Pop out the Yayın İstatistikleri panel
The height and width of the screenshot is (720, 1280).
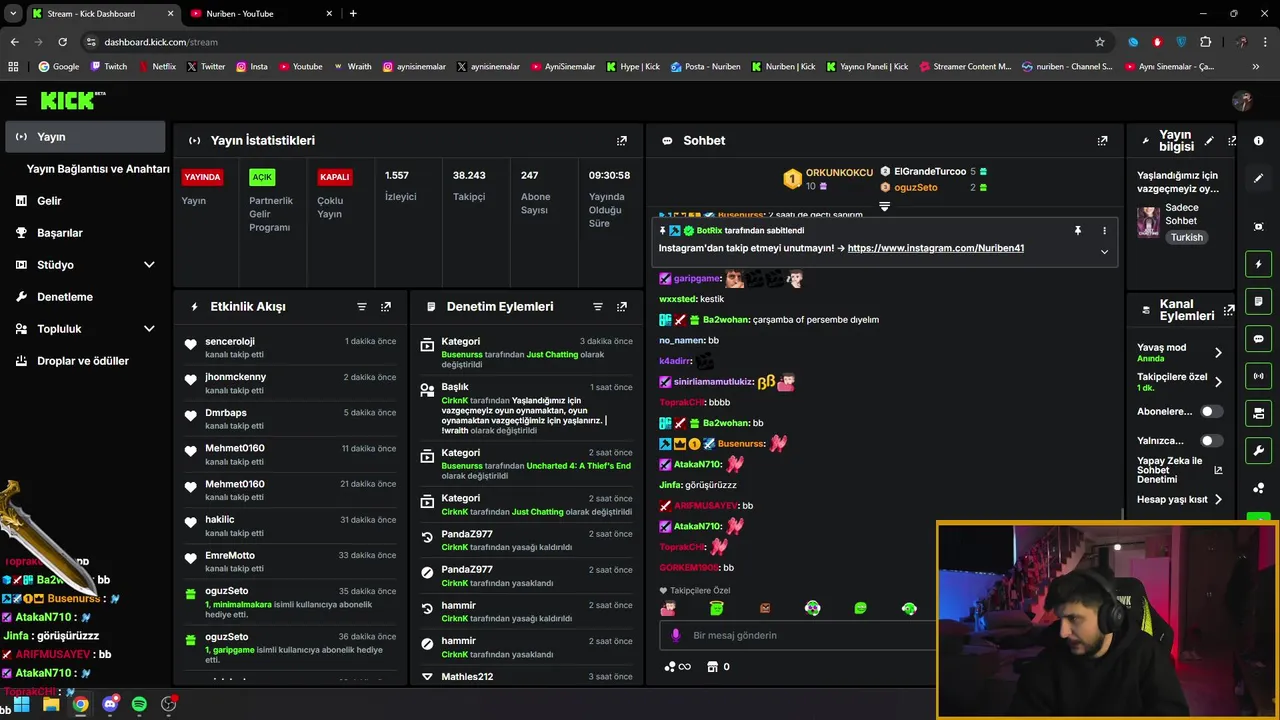click(622, 141)
